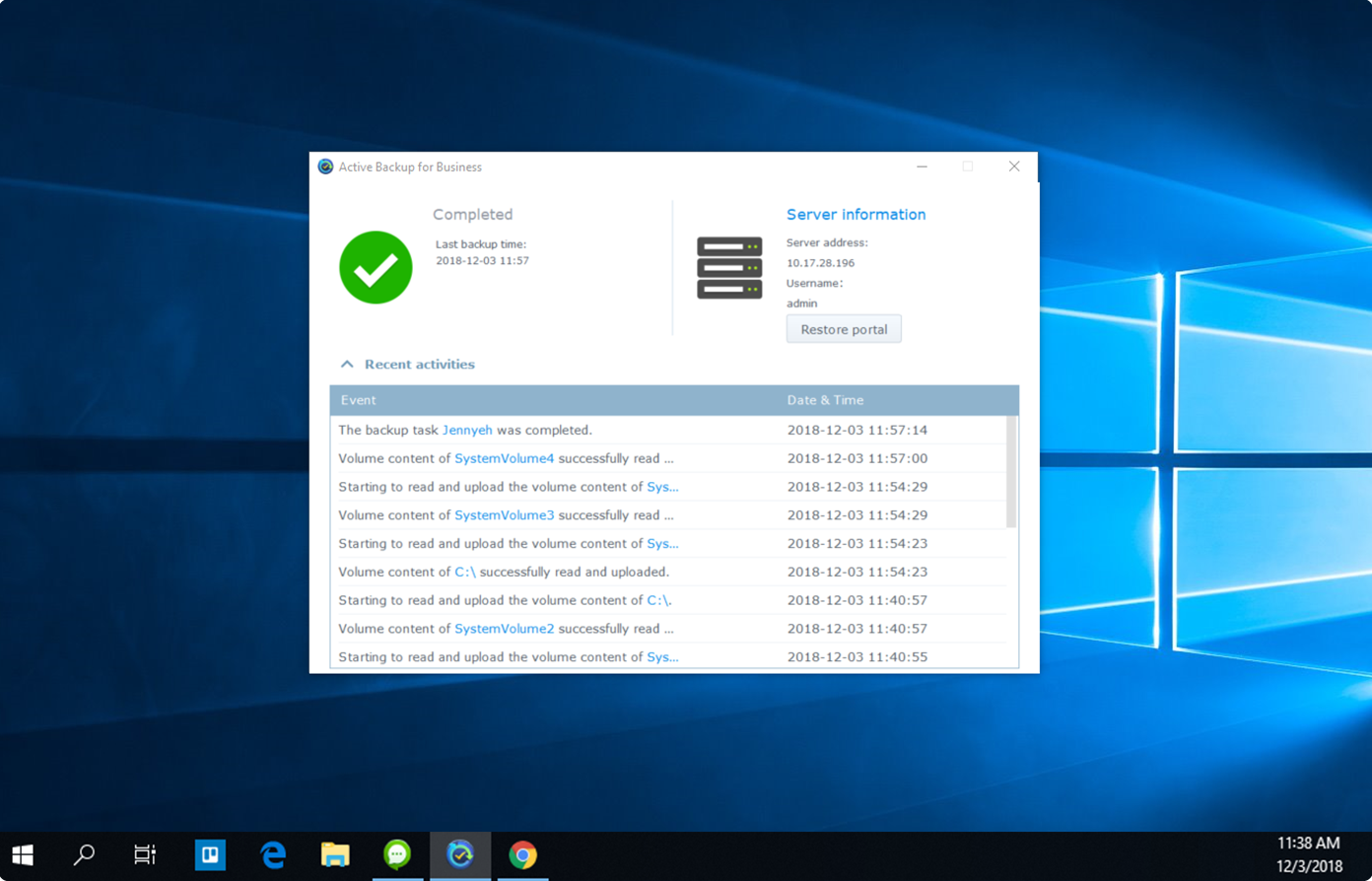This screenshot has width=1372, height=881.
Task: Open Microsoft Edge browser
Action: 273,854
